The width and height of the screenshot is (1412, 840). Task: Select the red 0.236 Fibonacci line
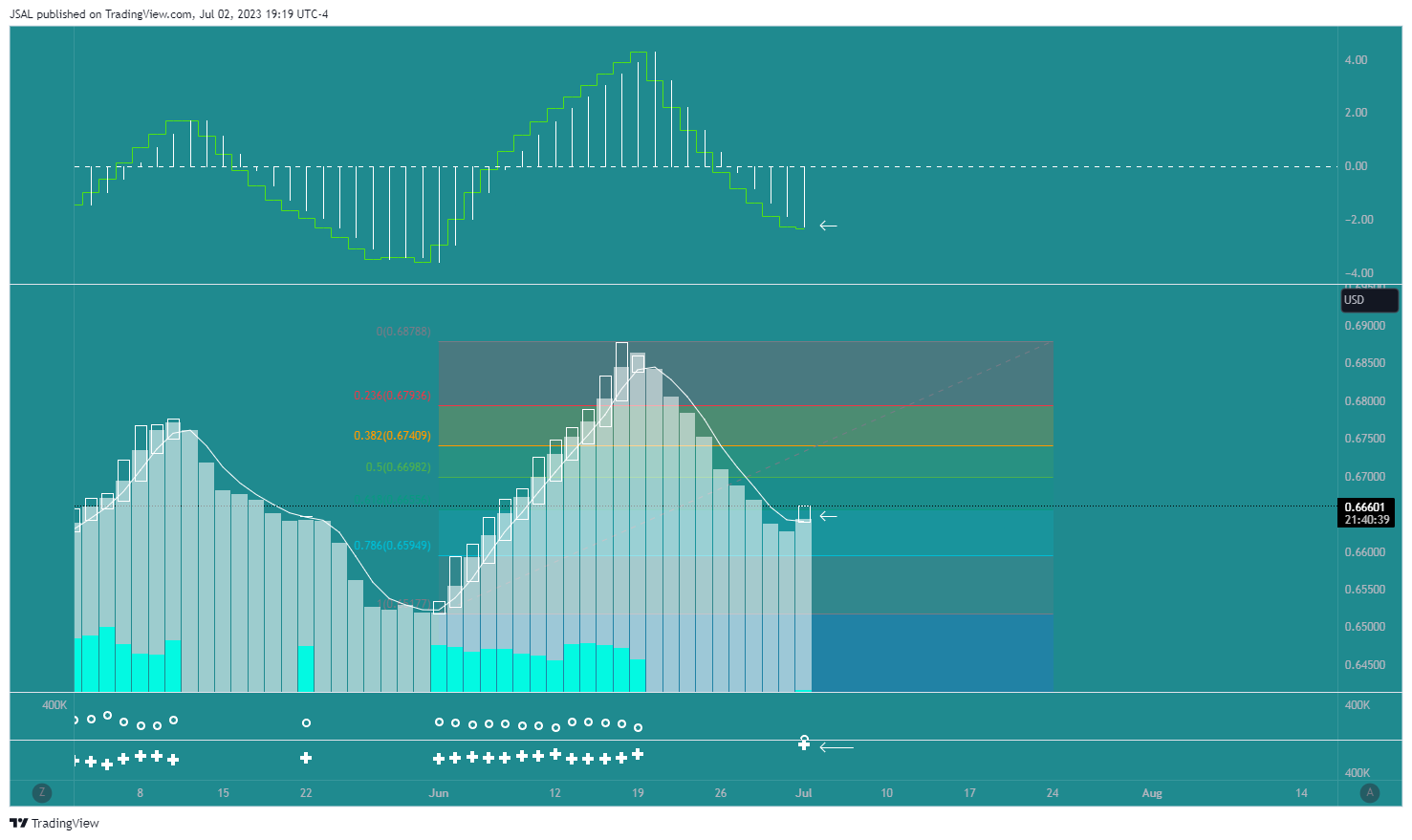(x=746, y=406)
